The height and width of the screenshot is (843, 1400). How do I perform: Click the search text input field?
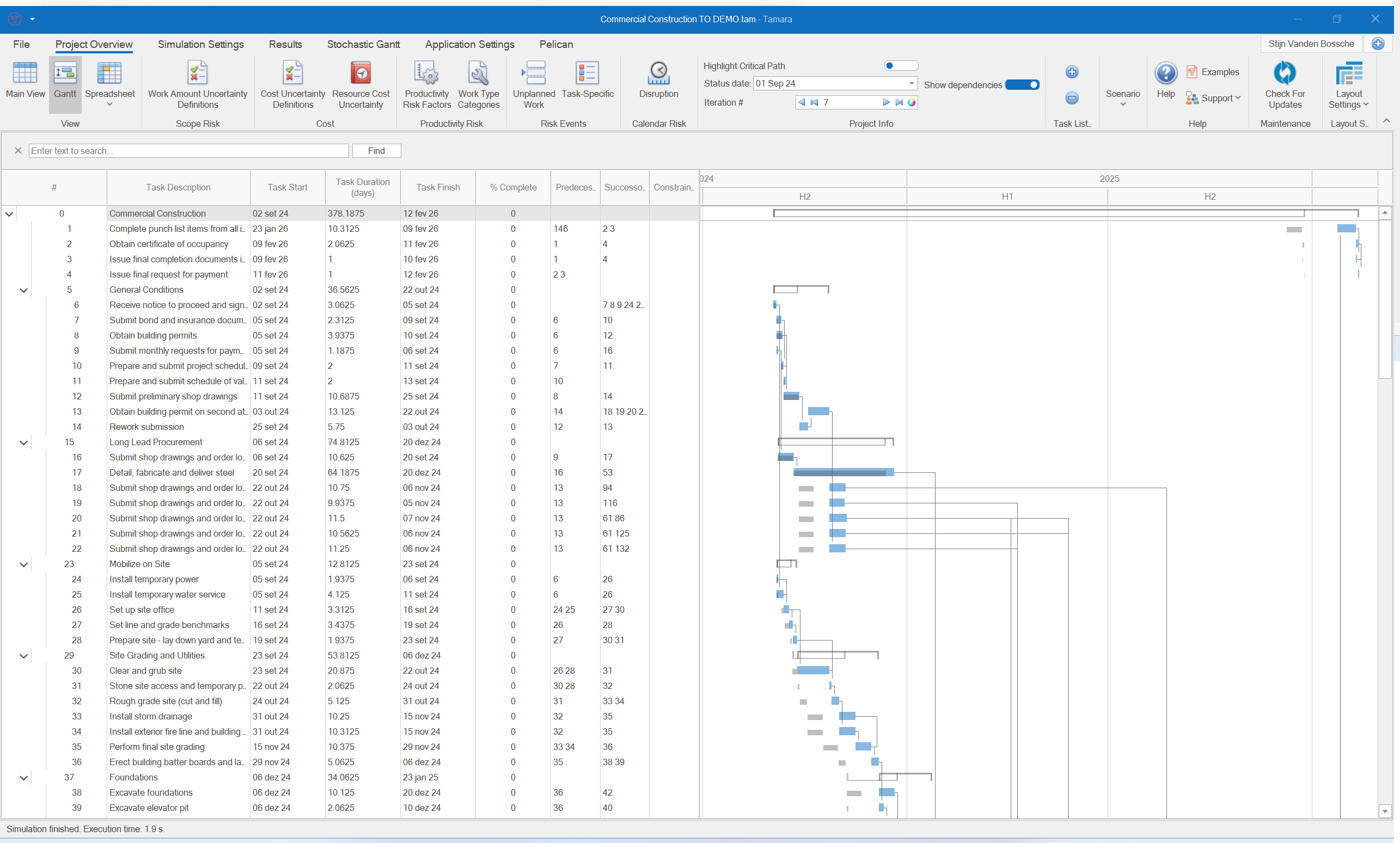pos(188,150)
